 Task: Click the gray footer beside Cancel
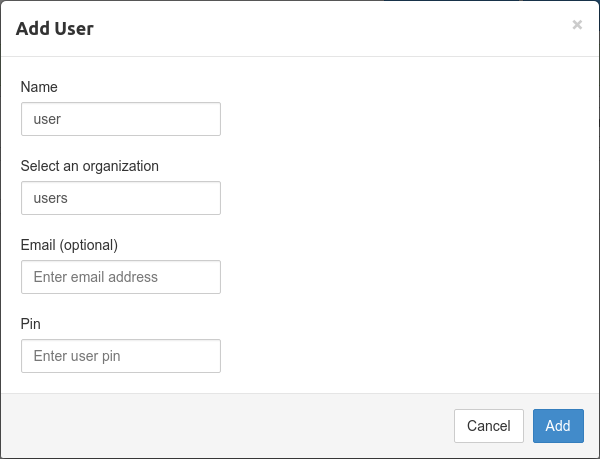pyautogui.click(x=230, y=426)
